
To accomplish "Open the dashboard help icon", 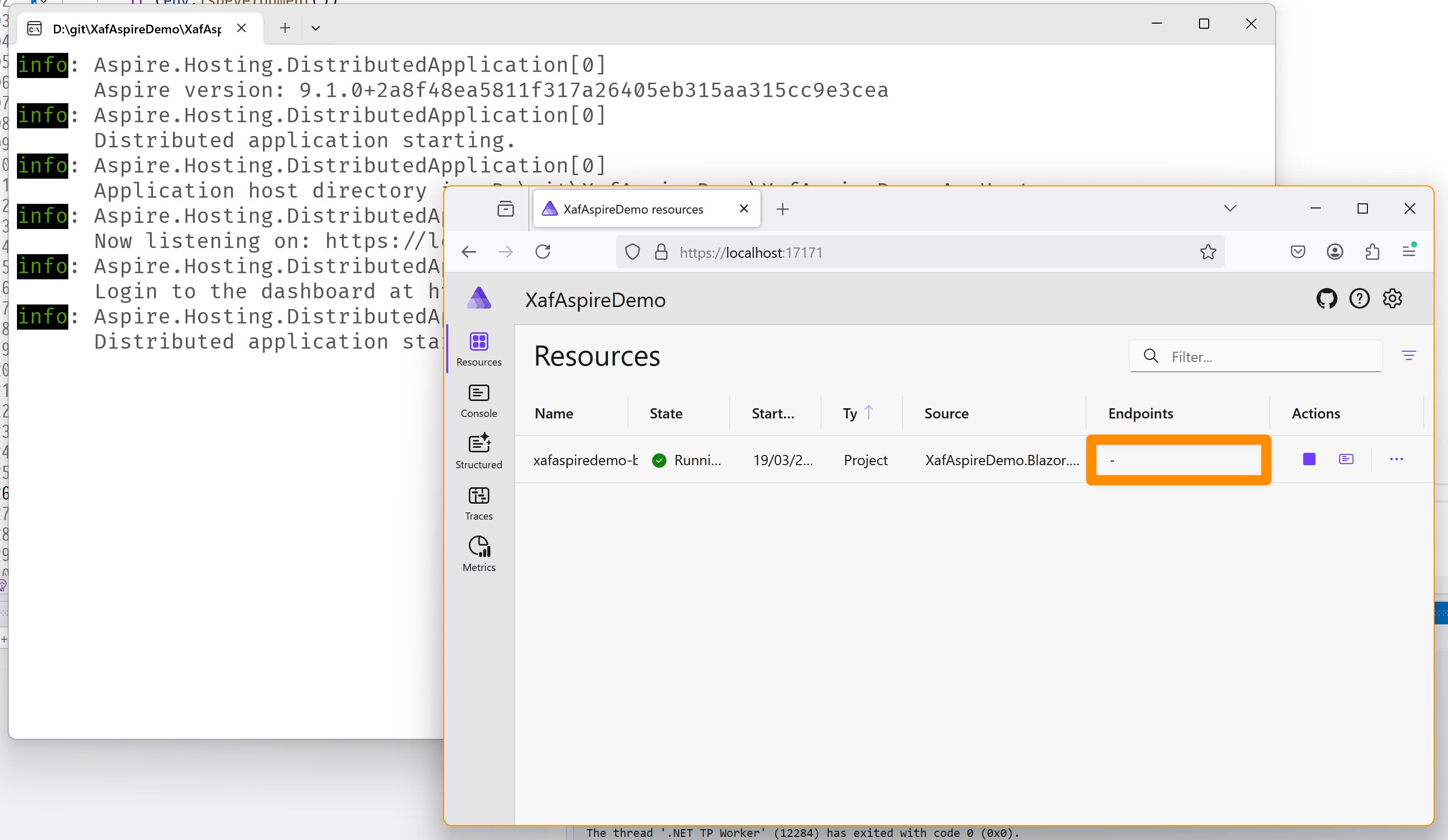I will click(x=1359, y=299).
